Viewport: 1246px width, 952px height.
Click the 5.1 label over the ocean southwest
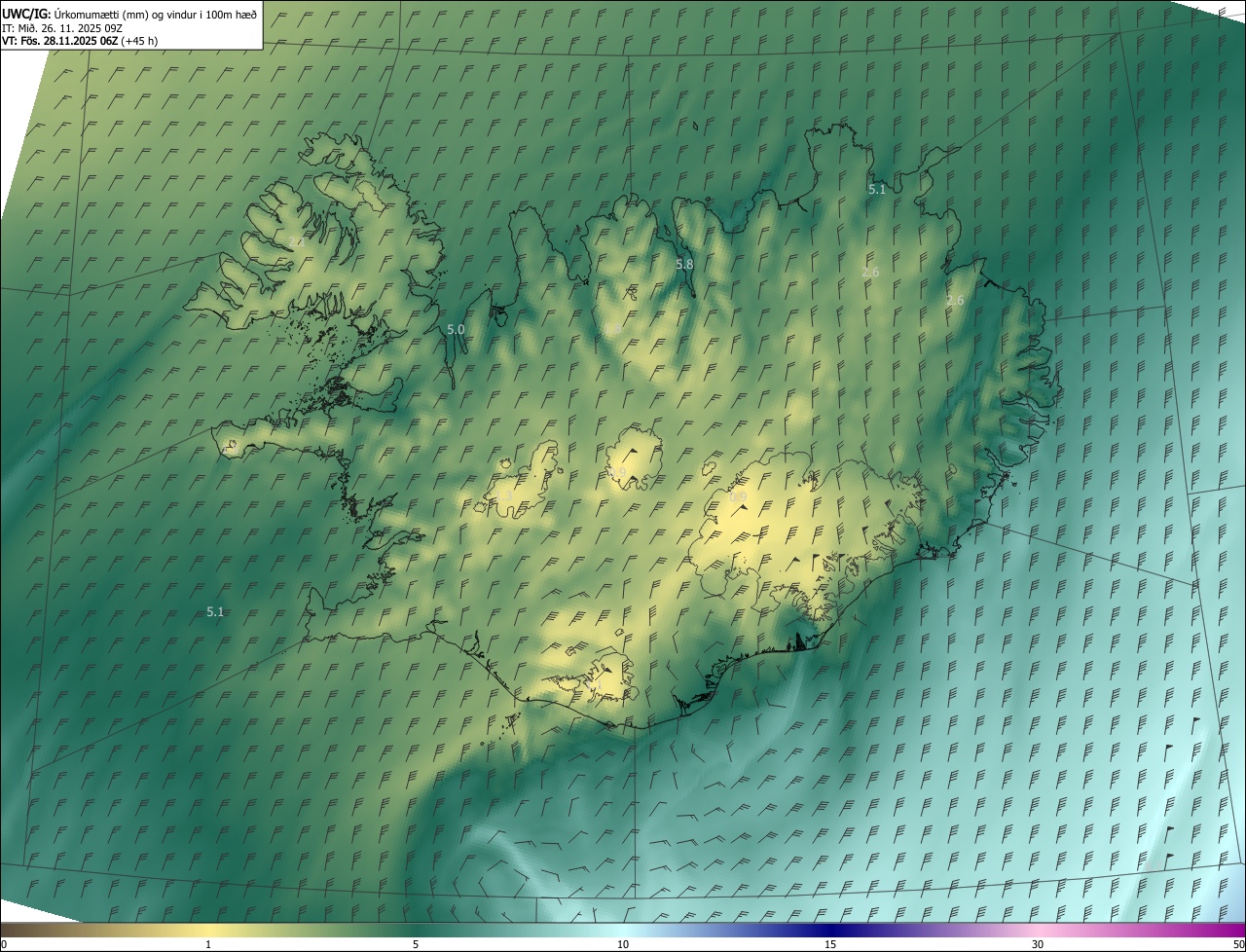coord(215,612)
